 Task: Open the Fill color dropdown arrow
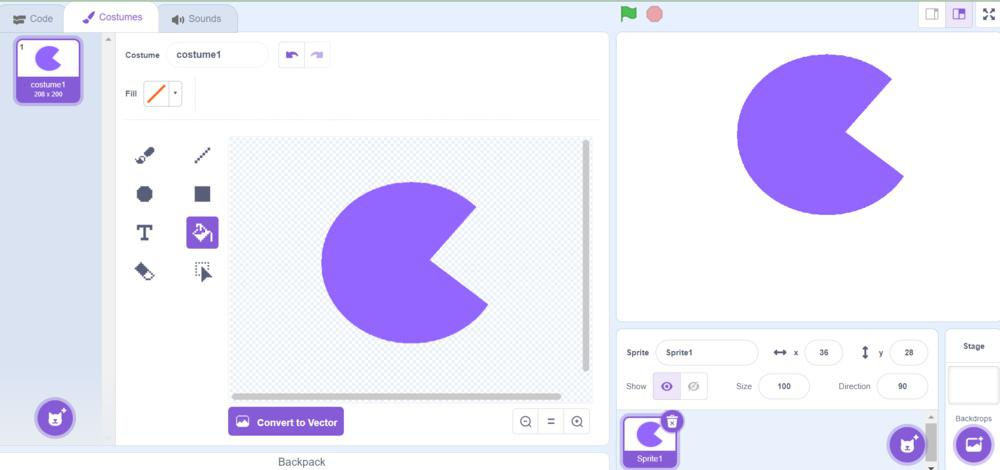(175, 93)
